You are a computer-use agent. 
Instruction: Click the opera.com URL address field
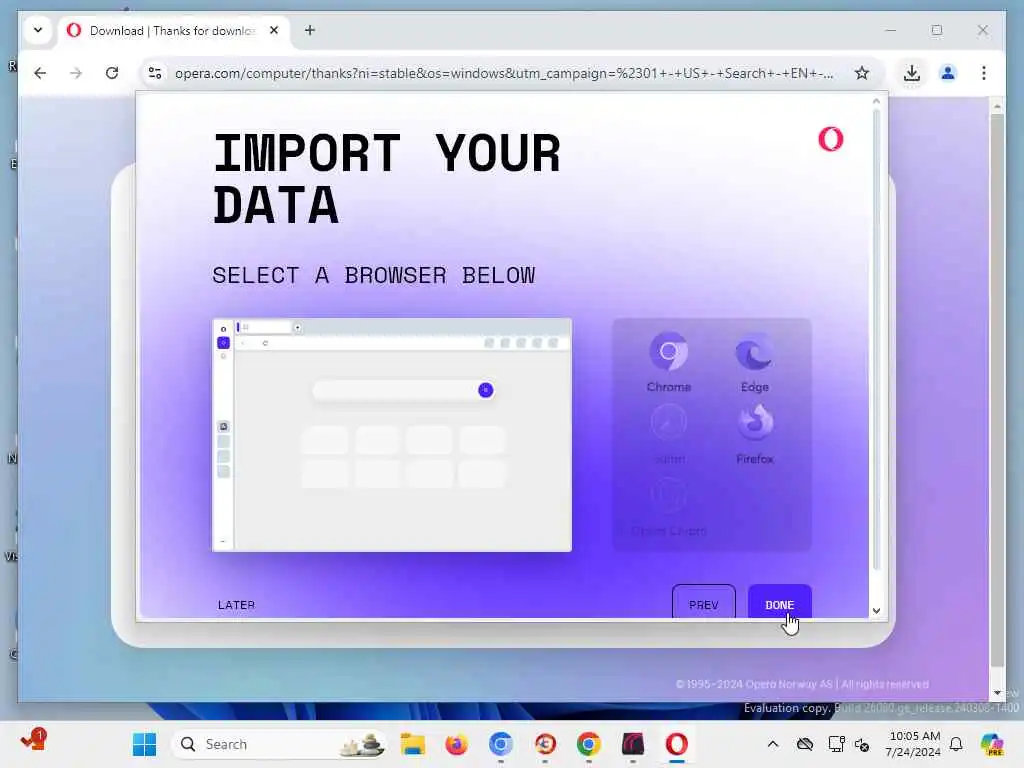[504, 73]
